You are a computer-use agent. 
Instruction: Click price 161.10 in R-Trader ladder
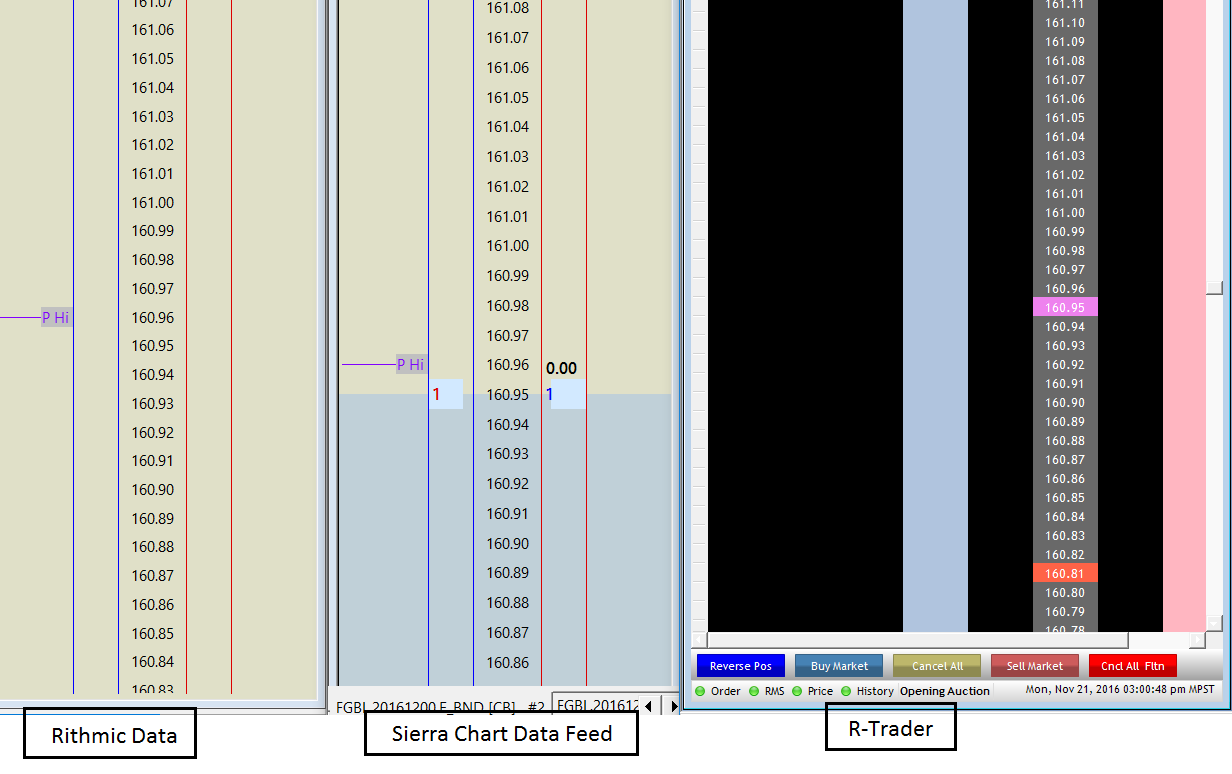point(1065,23)
